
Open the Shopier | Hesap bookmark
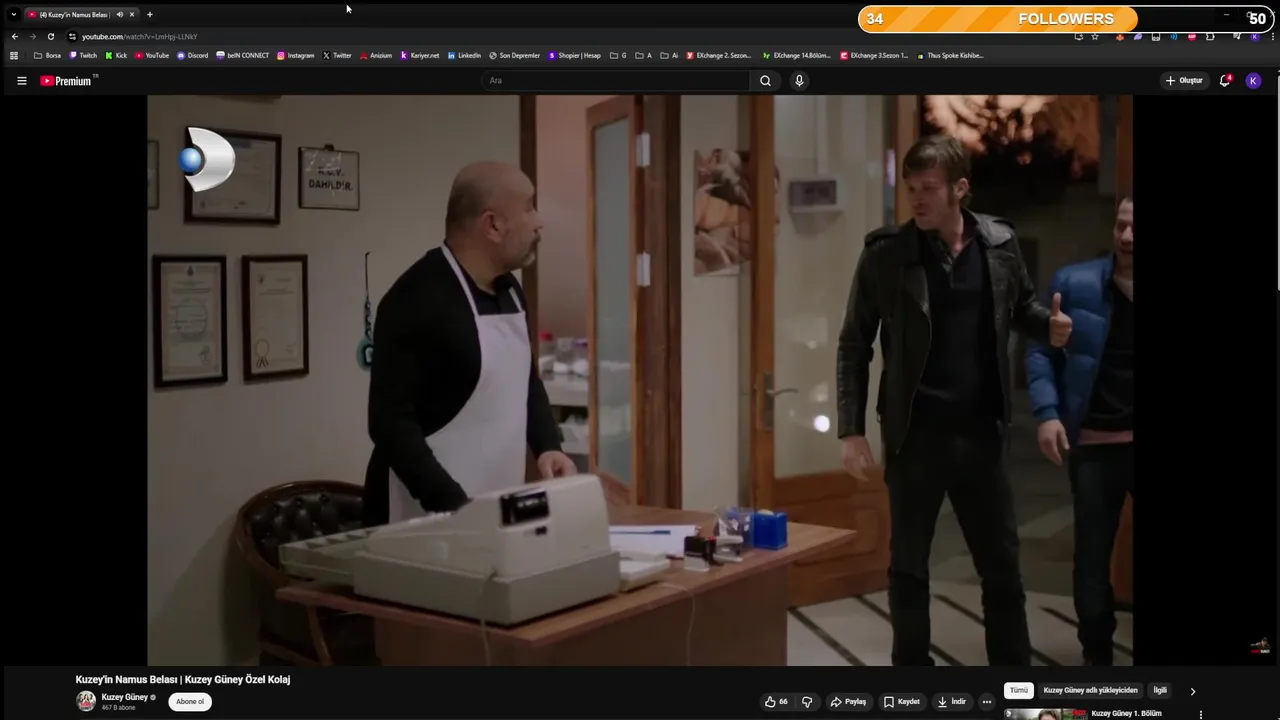point(575,56)
